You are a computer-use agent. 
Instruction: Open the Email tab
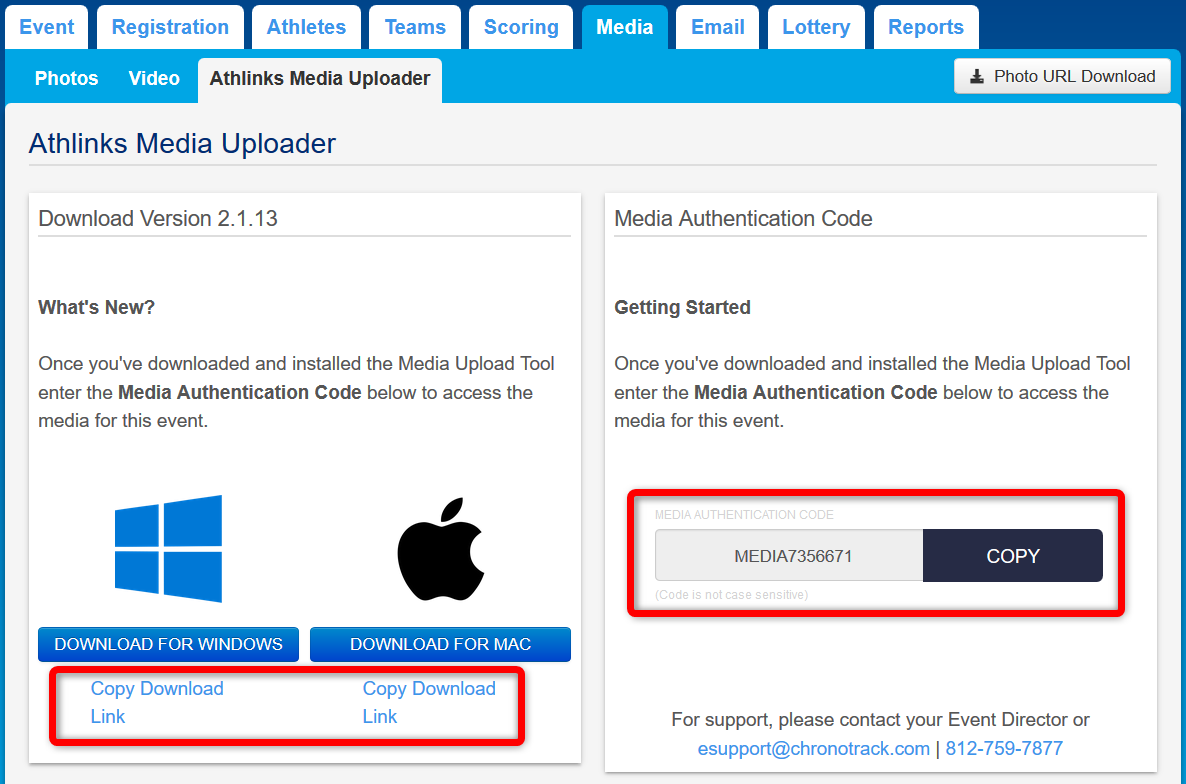[717, 27]
